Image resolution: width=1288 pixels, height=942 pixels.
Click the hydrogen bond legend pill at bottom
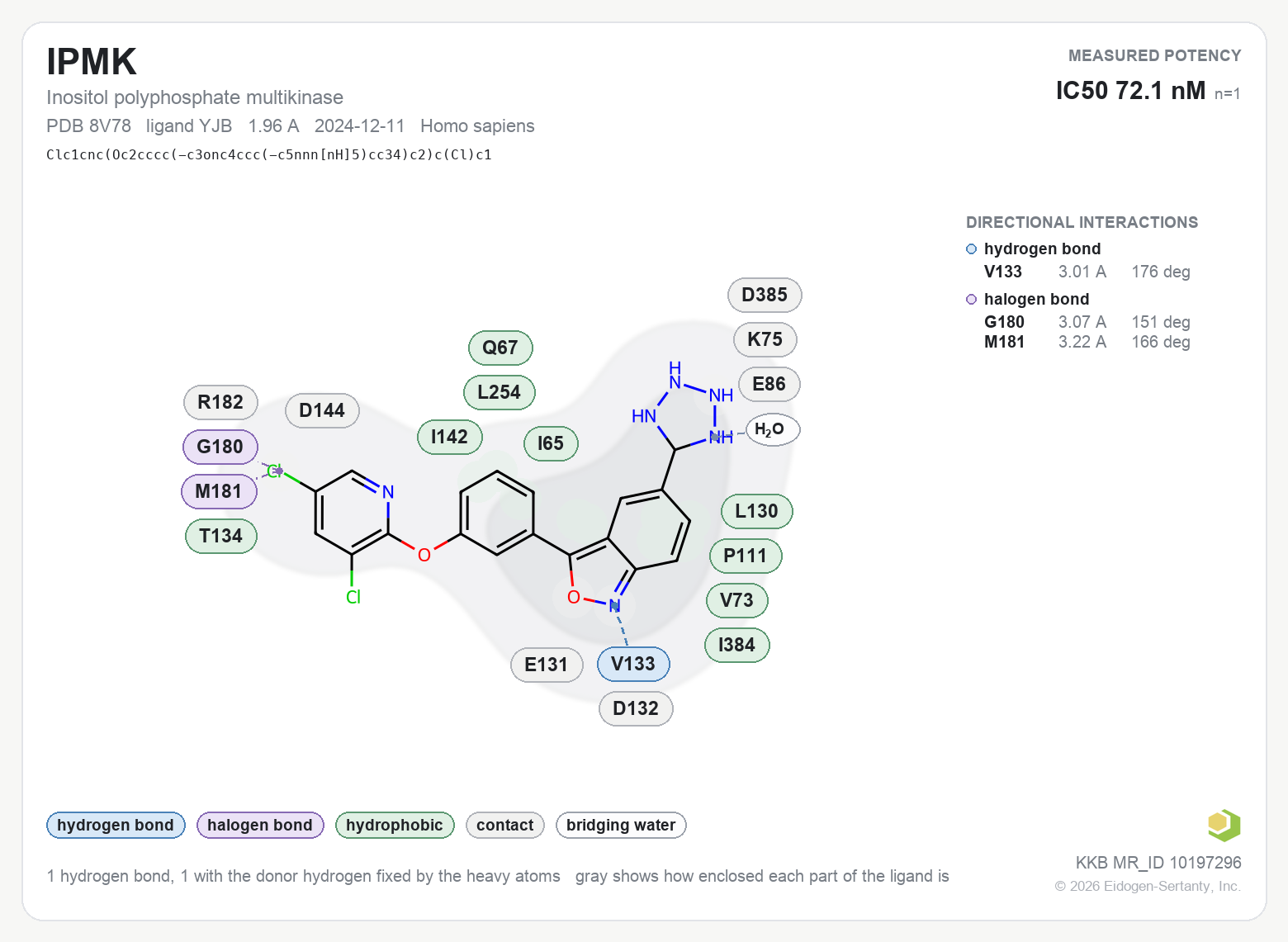tap(116, 825)
